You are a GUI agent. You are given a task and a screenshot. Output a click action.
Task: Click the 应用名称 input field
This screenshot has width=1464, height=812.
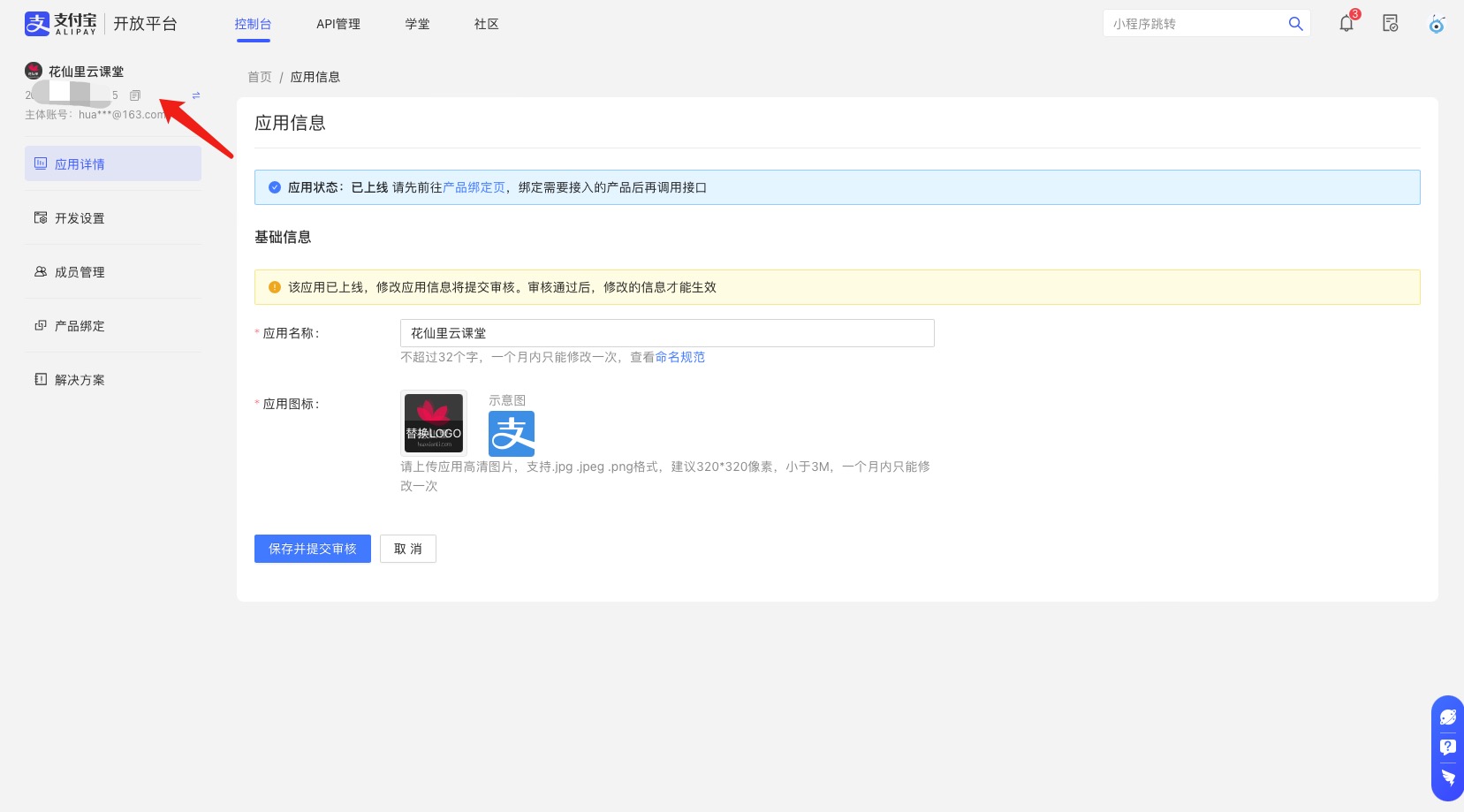(x=667, y=333)
